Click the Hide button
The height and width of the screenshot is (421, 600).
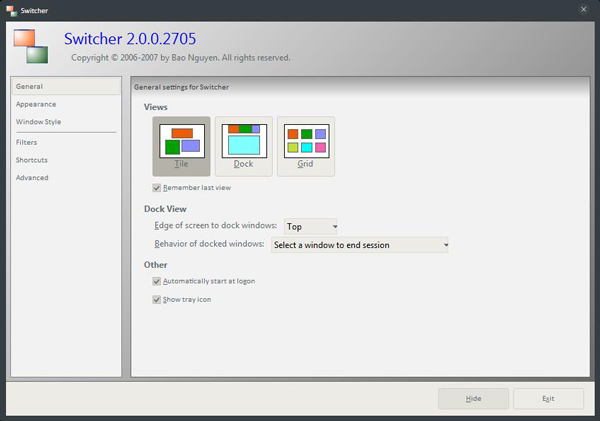pyautogui.click(x=473, y=399)
